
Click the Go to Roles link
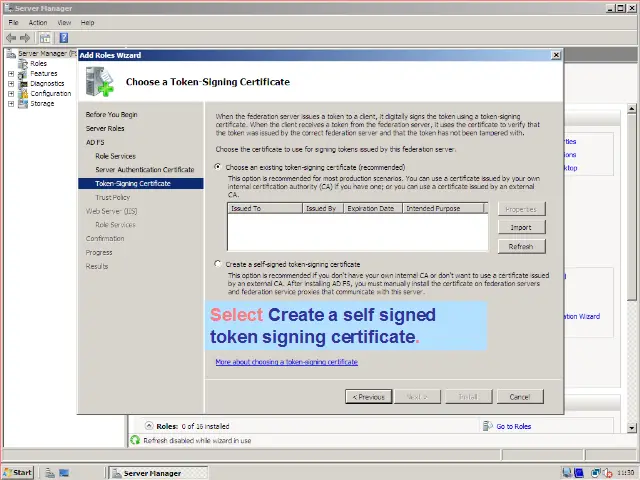point(513,426)
